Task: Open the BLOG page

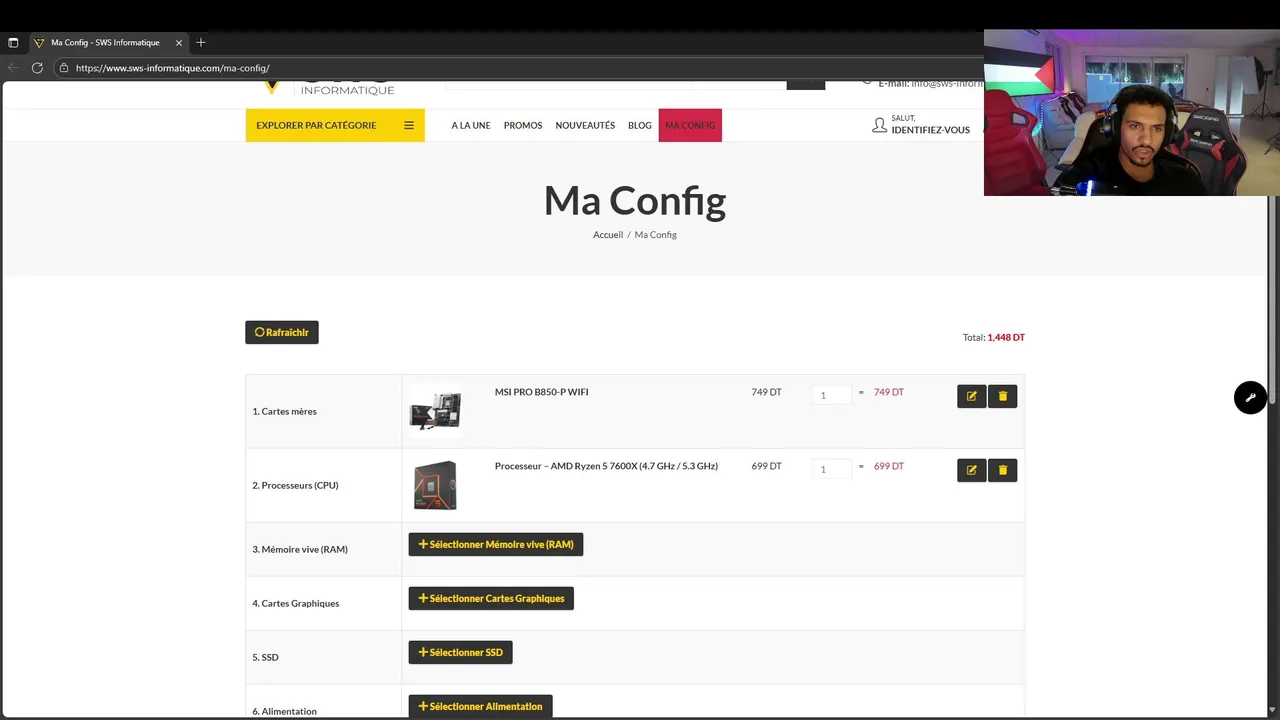Action: pos(640,125)
